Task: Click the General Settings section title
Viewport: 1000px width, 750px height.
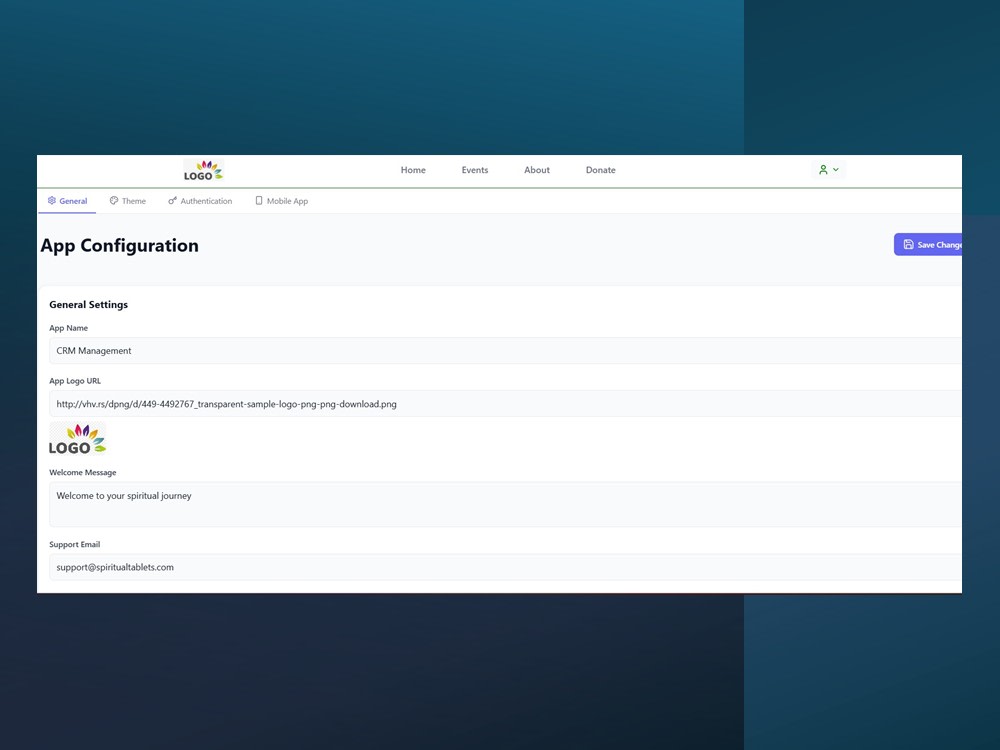Action: pyautogui.click(x=89, y=305)
